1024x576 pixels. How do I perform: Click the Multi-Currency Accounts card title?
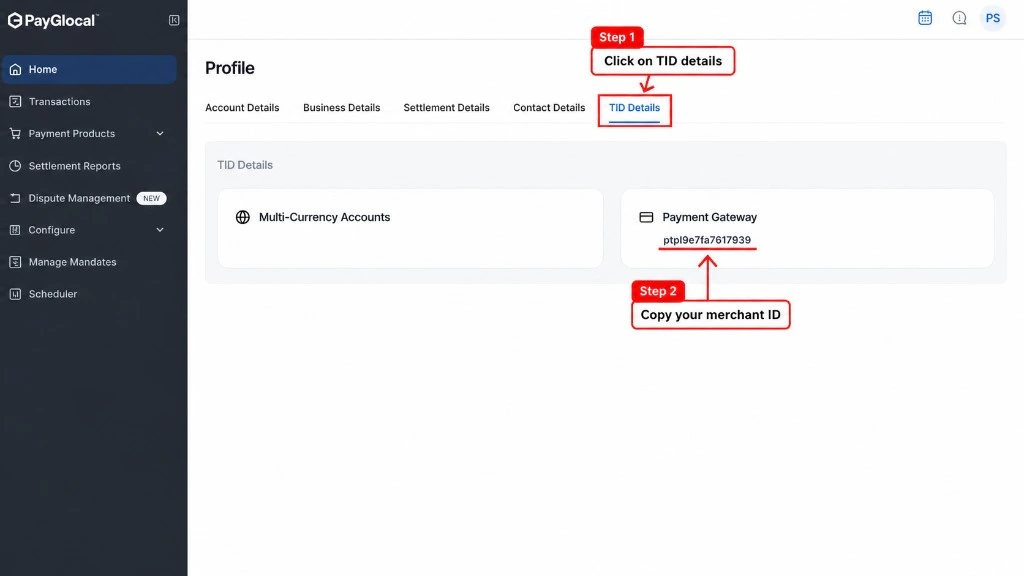pos(324,217)
